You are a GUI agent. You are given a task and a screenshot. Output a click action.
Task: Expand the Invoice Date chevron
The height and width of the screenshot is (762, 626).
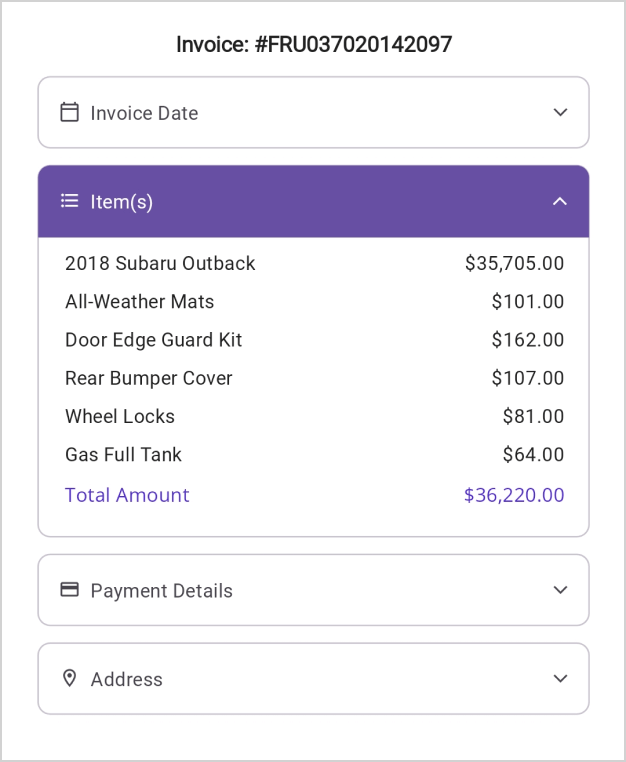point(560,112)
